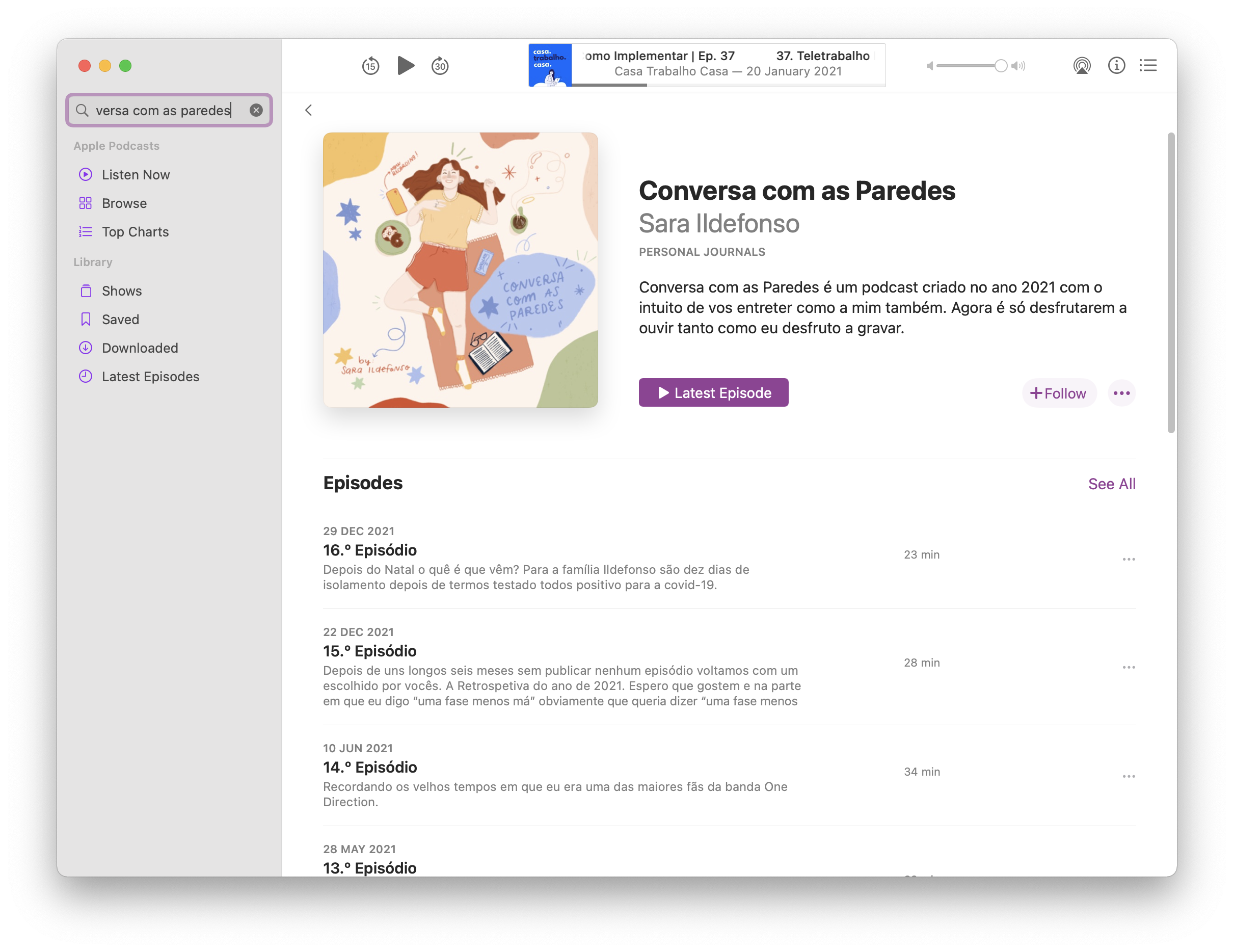Show episode info panel

(x=1116, y=66)
